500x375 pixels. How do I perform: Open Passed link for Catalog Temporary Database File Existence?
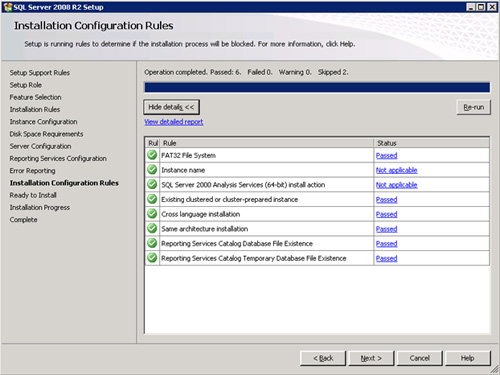coord(386,258)
